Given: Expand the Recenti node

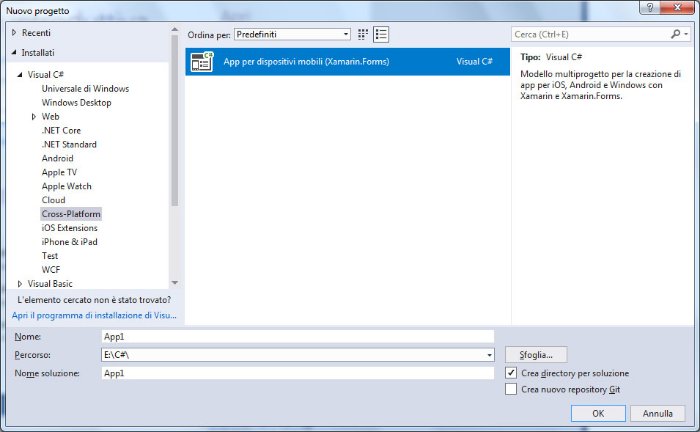Looking at the screenshot, I should [14, 33].
